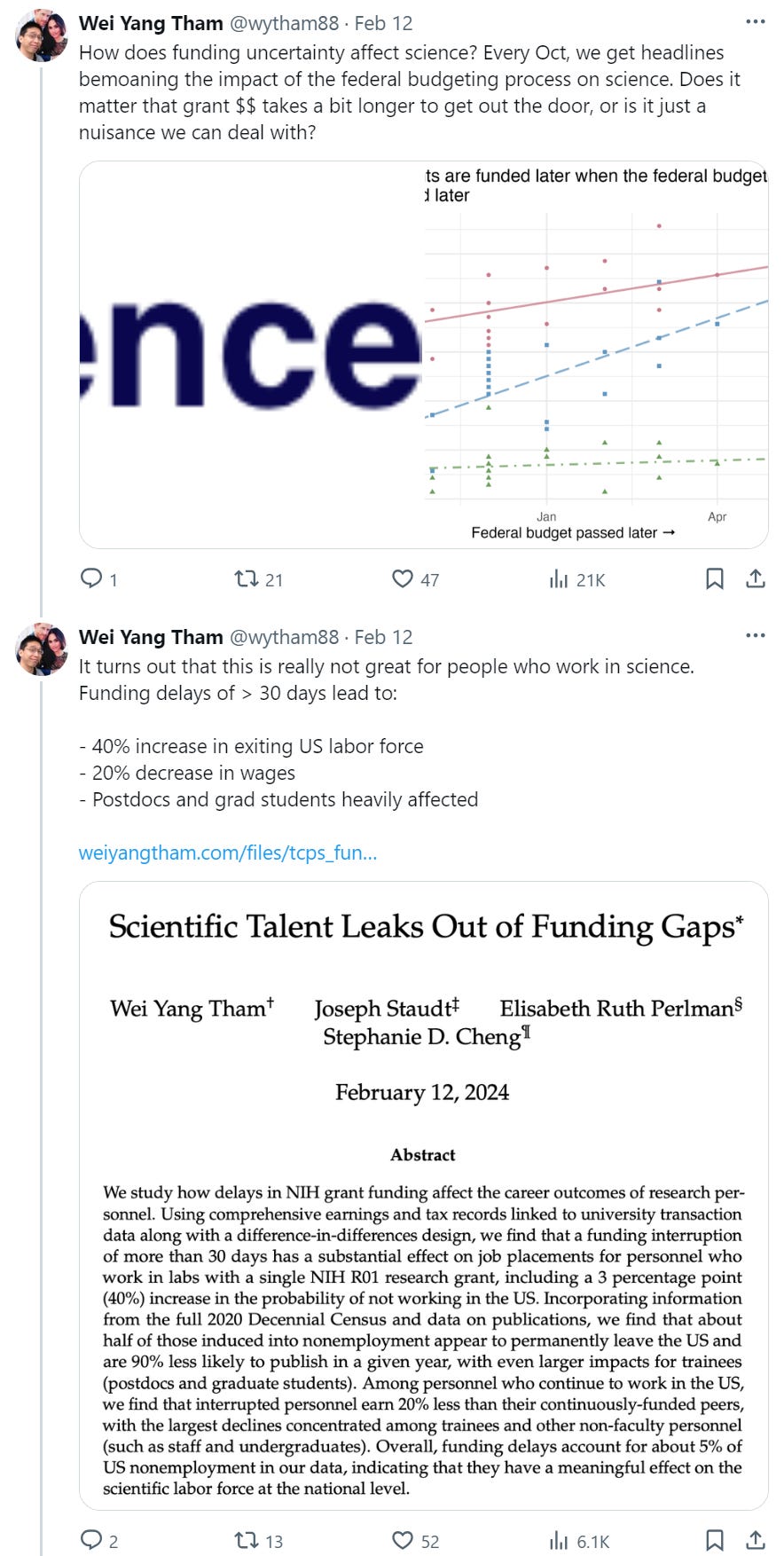Image resolution: width=784 pixels, height=1556 pixels.
Task: Bookmark the second tweet
Action: coord(714,1539)
